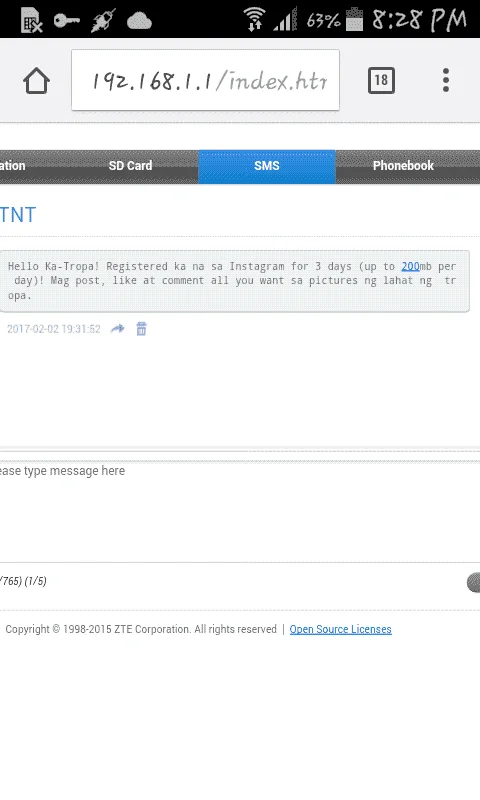Switch to the SD Card tab
The height and width of the screenshot is (800, 480).
(130, 166)
